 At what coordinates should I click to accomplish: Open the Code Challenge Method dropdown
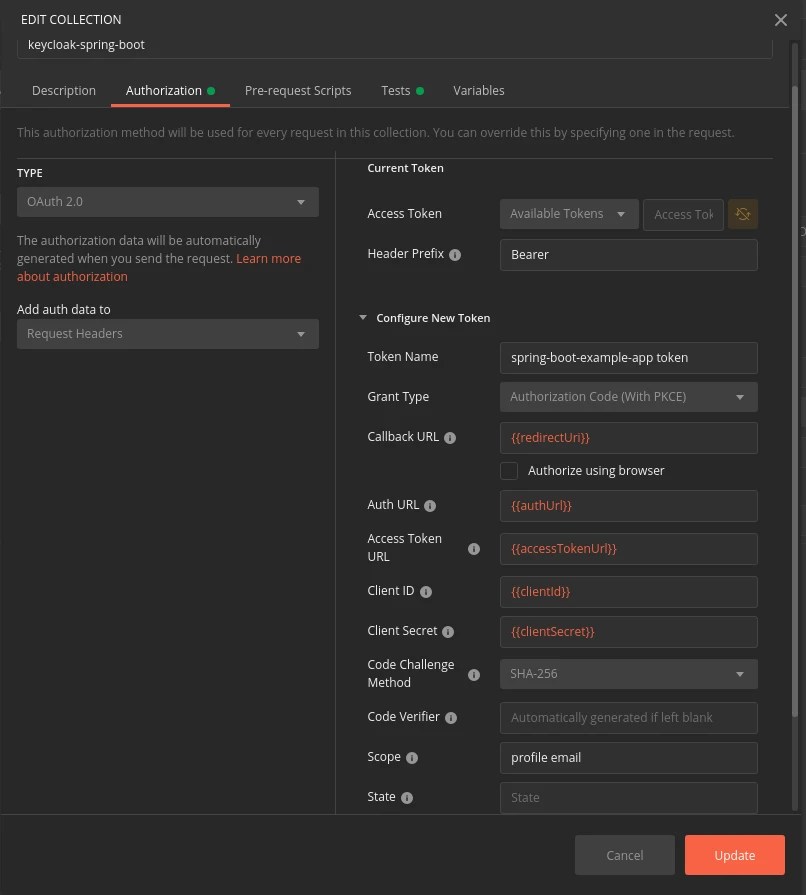click(628, 673)
